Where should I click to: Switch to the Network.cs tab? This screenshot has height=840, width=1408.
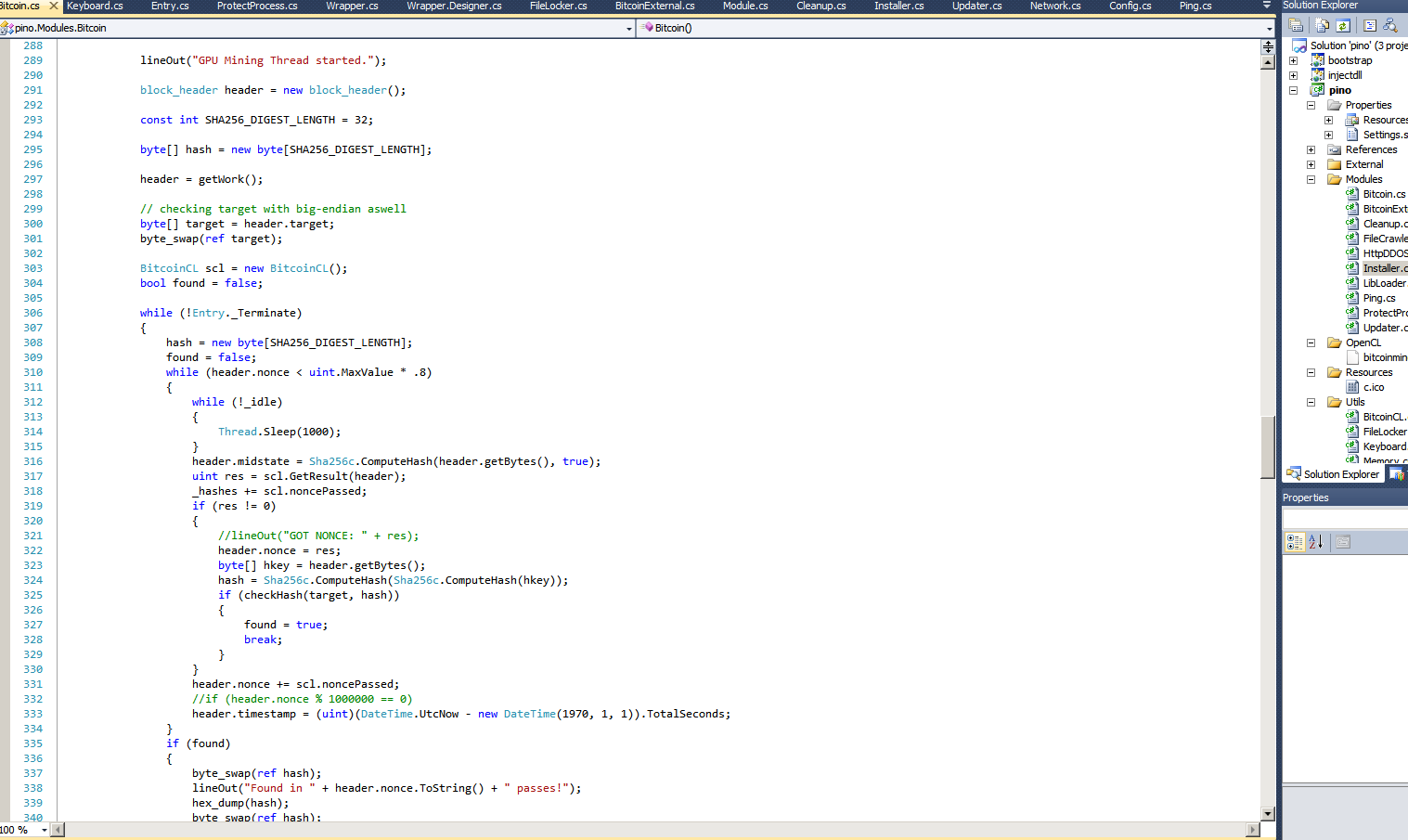(1055, 6)
